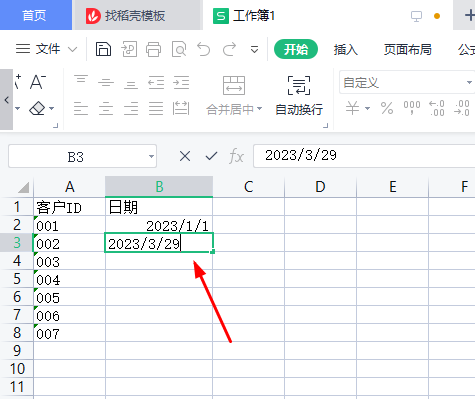Screen dimensions: 475x399
Task: Click the fx insert function button
Action: (236, 156)
